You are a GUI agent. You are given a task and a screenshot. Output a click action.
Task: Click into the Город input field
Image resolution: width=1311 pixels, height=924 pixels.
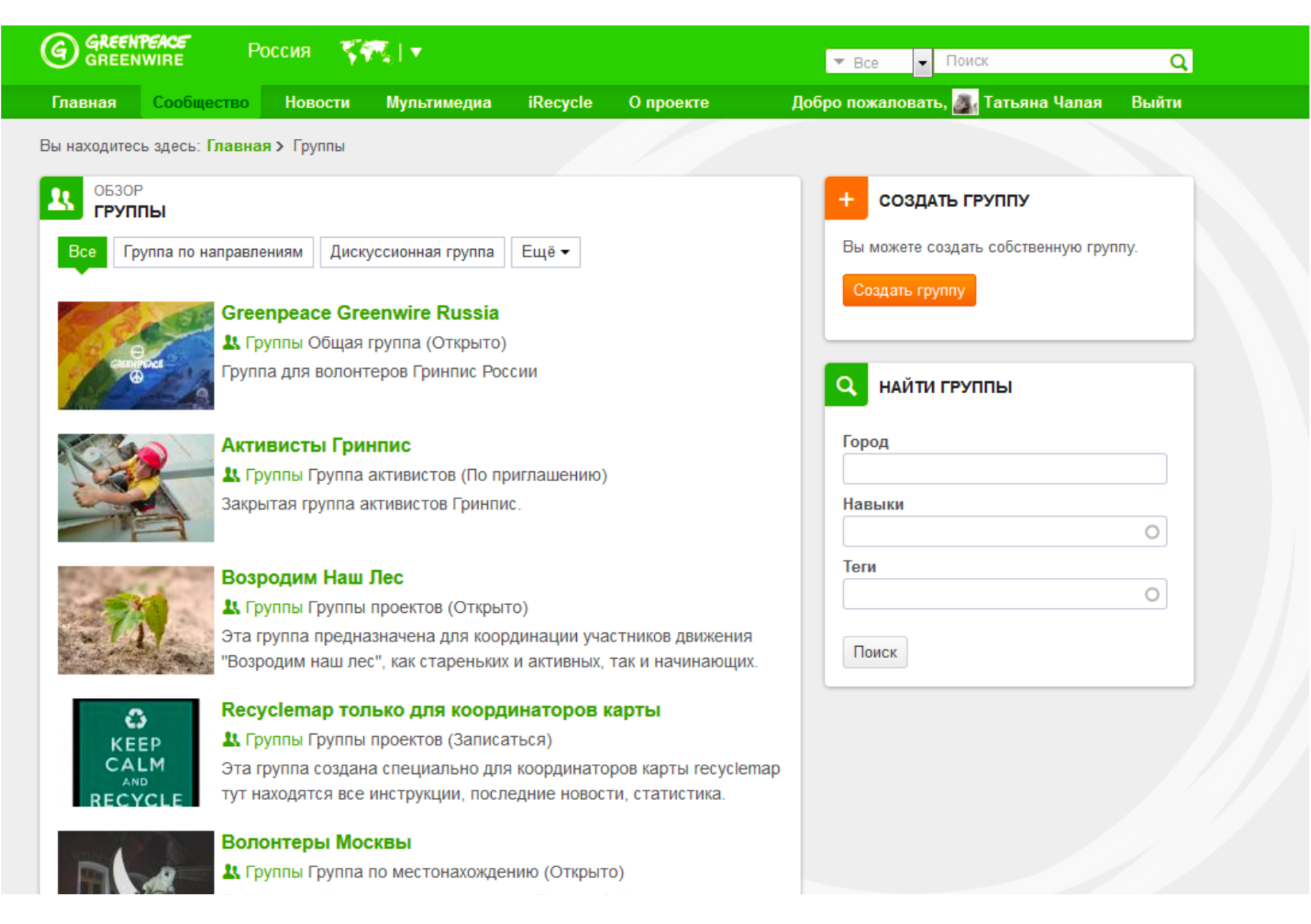click(1004, 469)
